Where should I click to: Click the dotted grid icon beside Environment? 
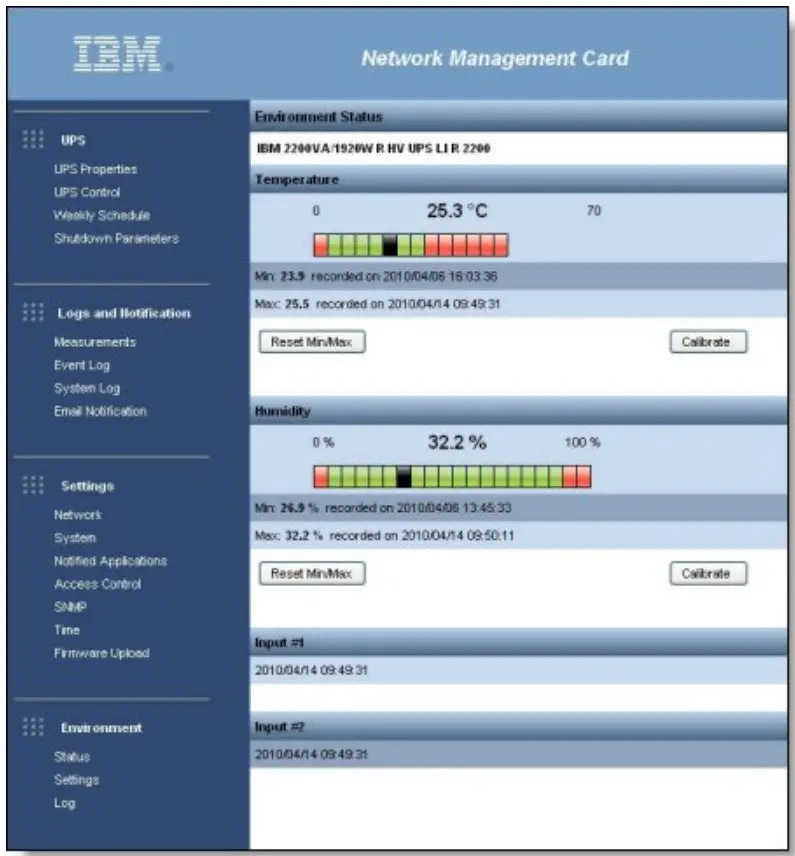[33, 727]
